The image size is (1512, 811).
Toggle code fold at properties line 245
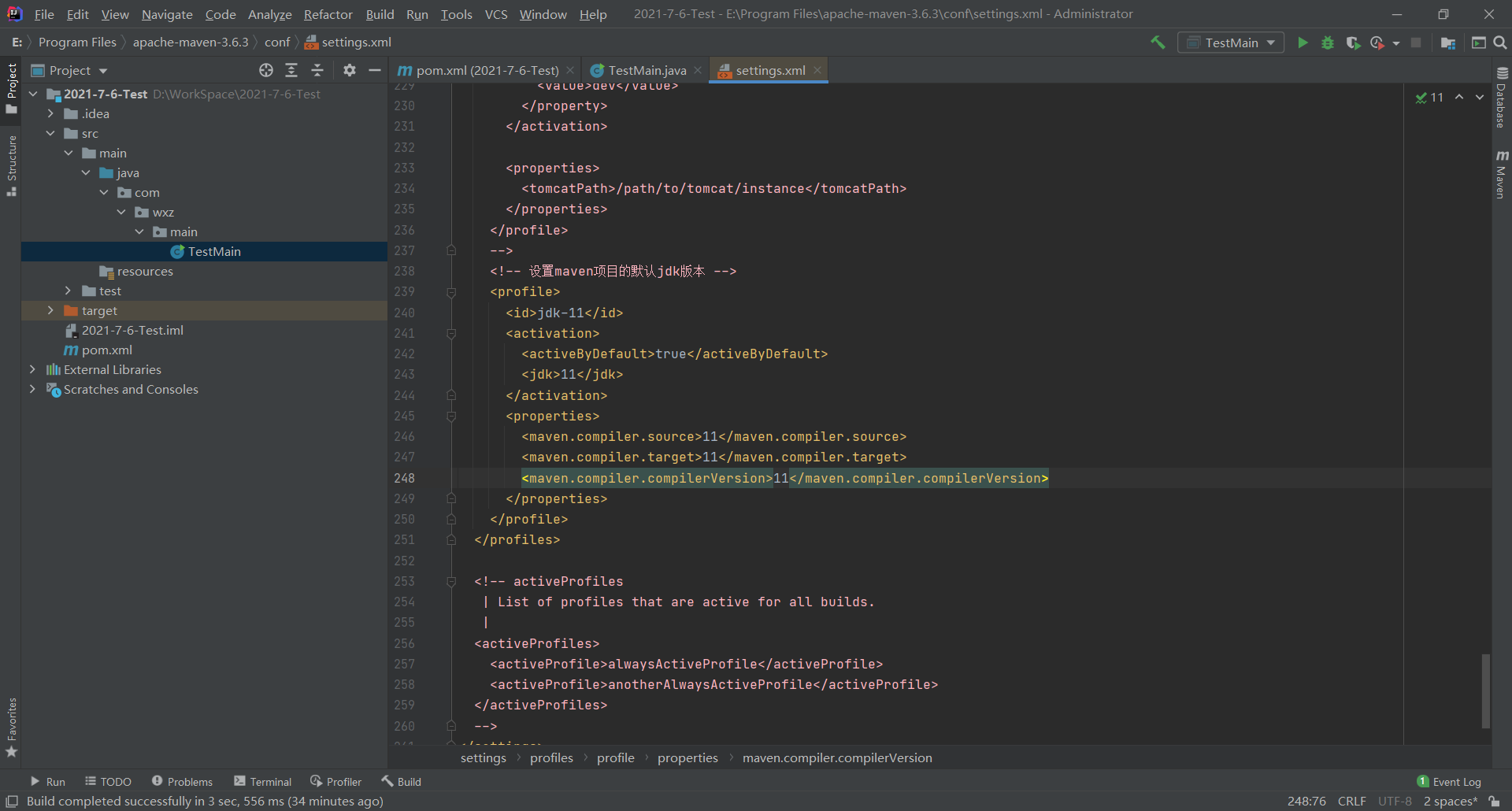pyautogui.click(x=451, y=417)
